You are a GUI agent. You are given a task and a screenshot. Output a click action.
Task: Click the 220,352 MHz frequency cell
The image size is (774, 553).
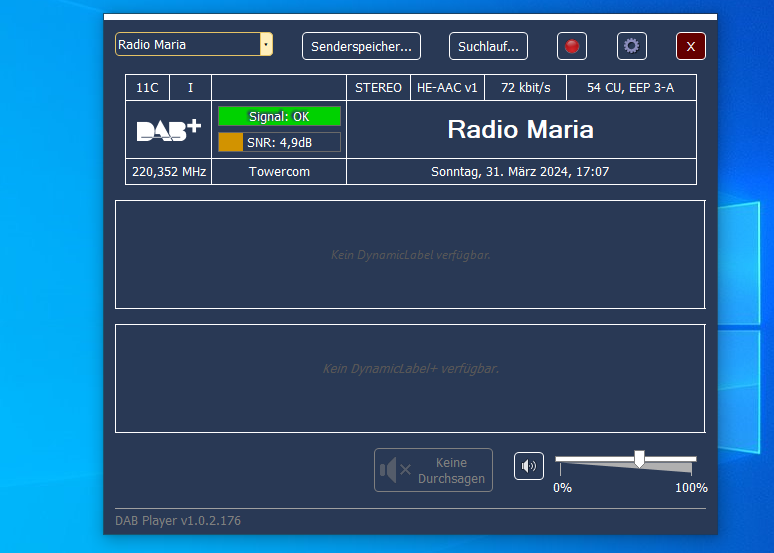click(169, 172)
